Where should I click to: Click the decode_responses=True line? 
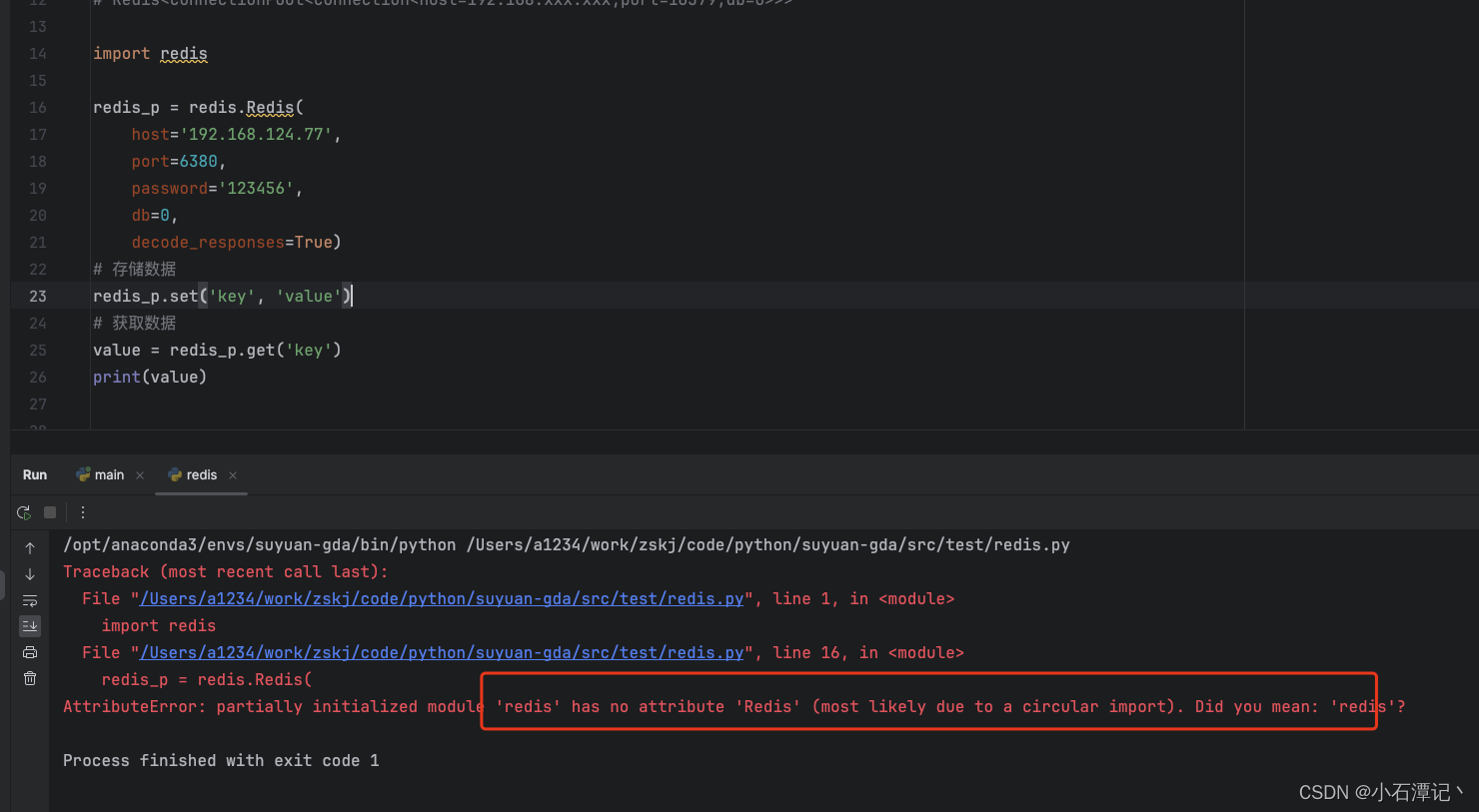236,243
